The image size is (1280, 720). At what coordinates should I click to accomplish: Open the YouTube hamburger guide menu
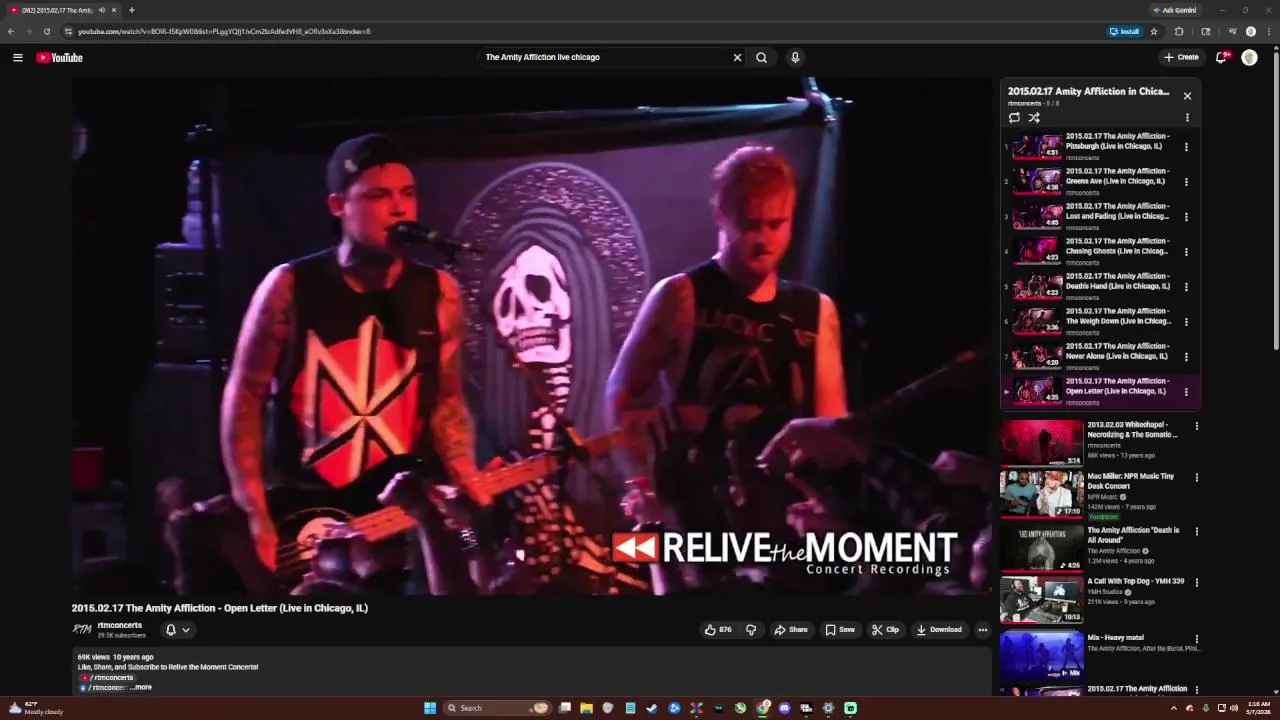(x=17, y=57)
